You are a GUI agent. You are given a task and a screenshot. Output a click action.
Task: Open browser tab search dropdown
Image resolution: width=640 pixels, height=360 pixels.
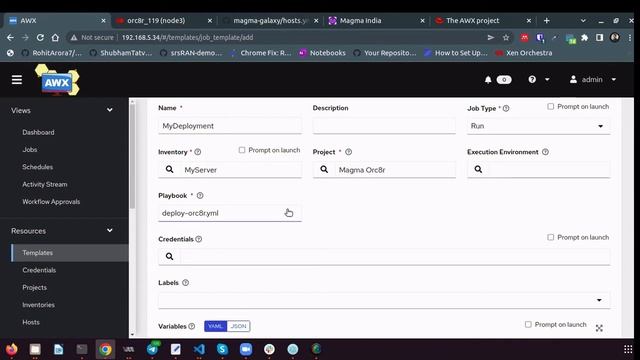tap(583, 20)
